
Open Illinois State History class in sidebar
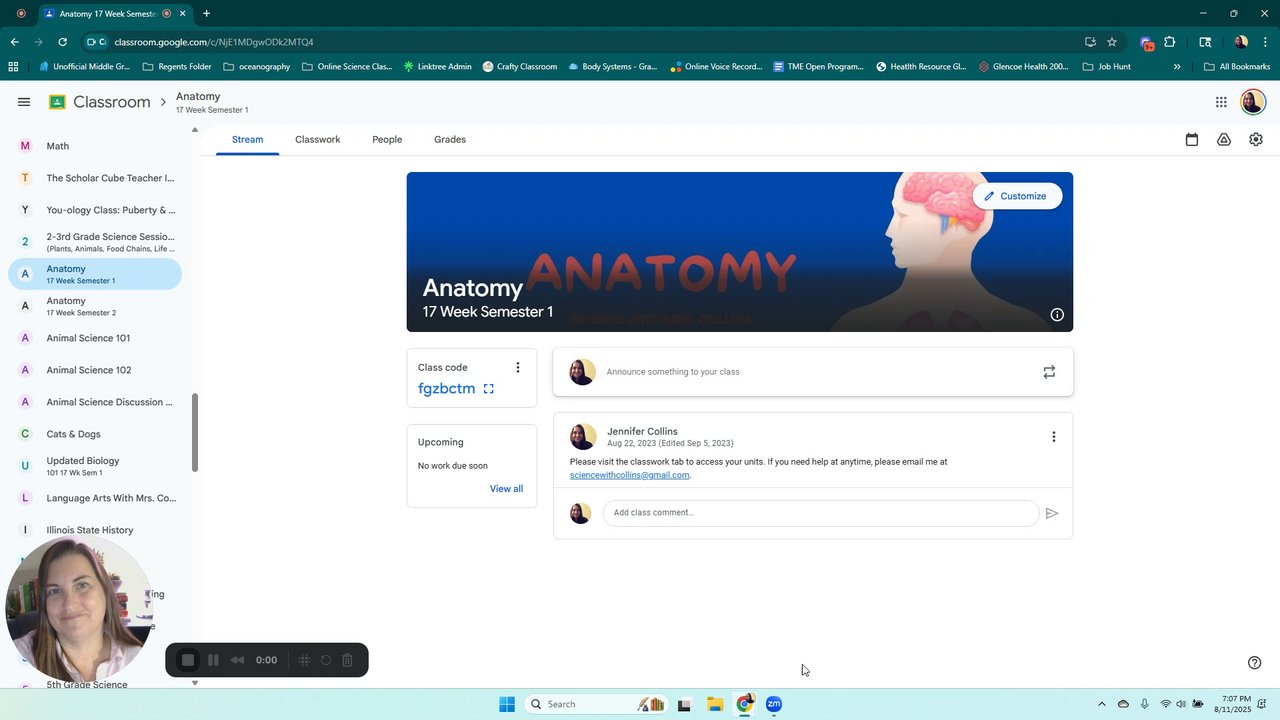point(95,530)
